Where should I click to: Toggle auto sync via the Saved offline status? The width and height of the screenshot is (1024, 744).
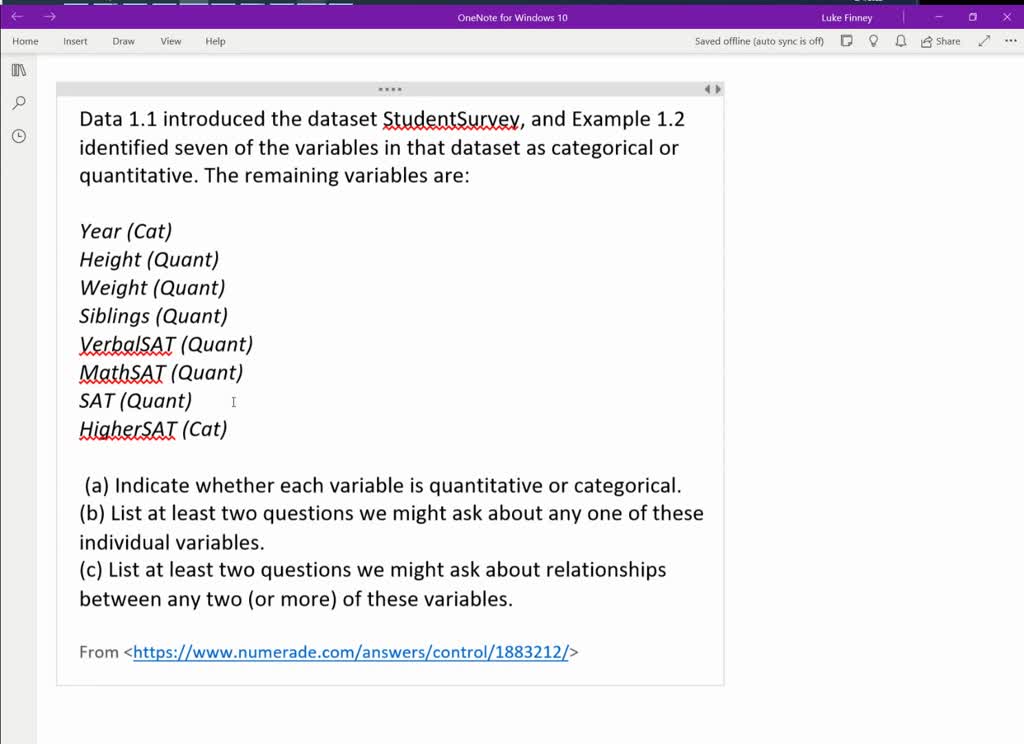(757, 41)
